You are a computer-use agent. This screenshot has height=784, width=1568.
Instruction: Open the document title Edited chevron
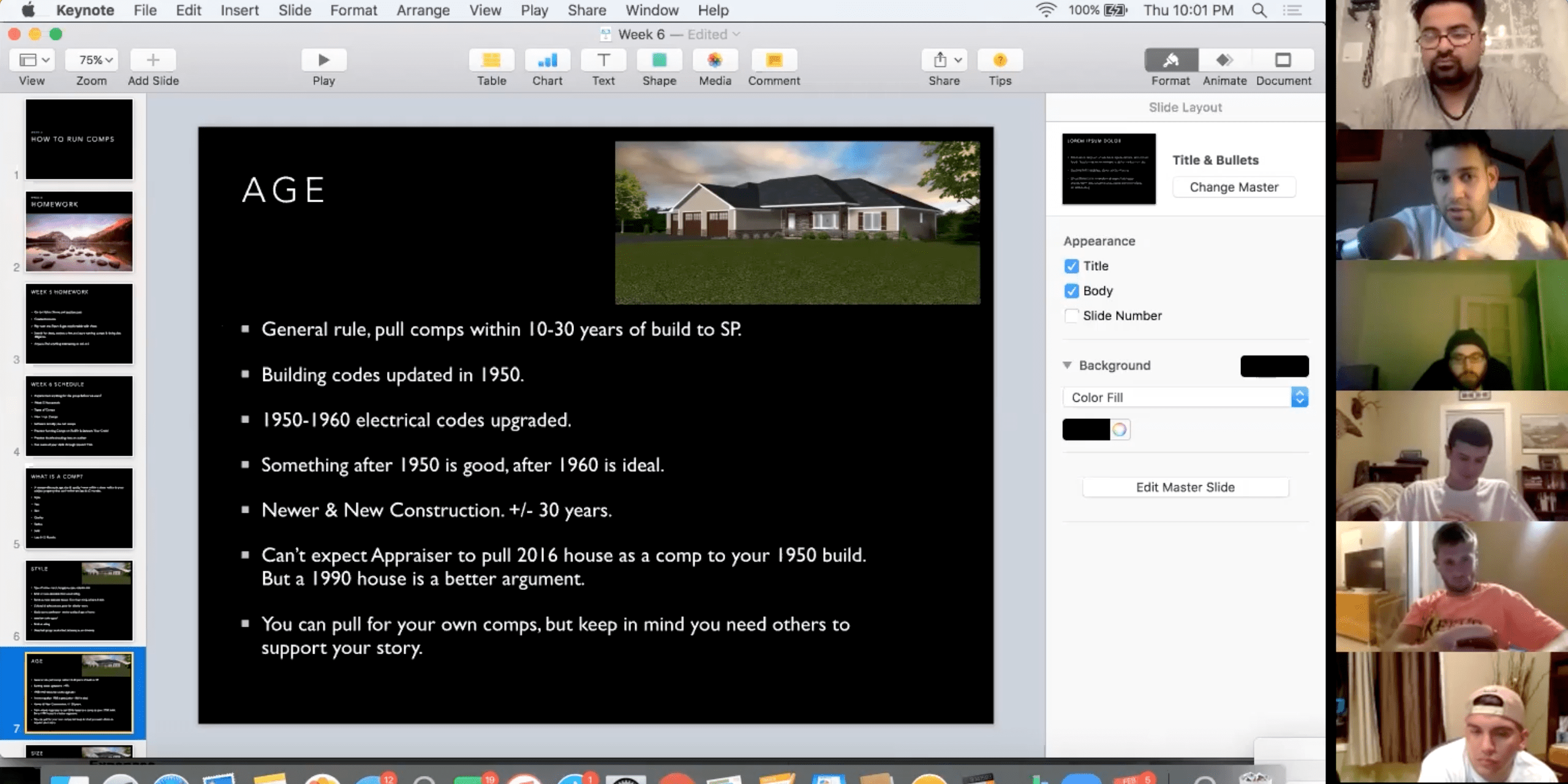736,34
